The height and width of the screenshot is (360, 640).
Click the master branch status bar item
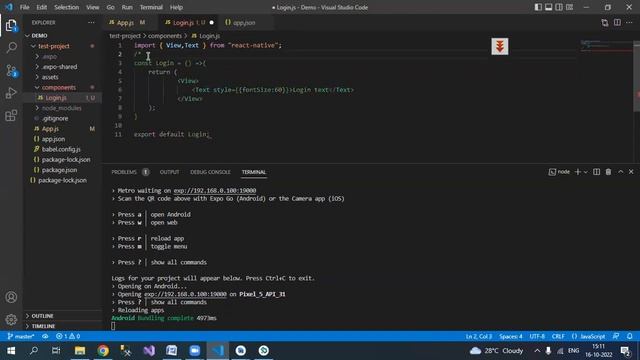[21, 336]
